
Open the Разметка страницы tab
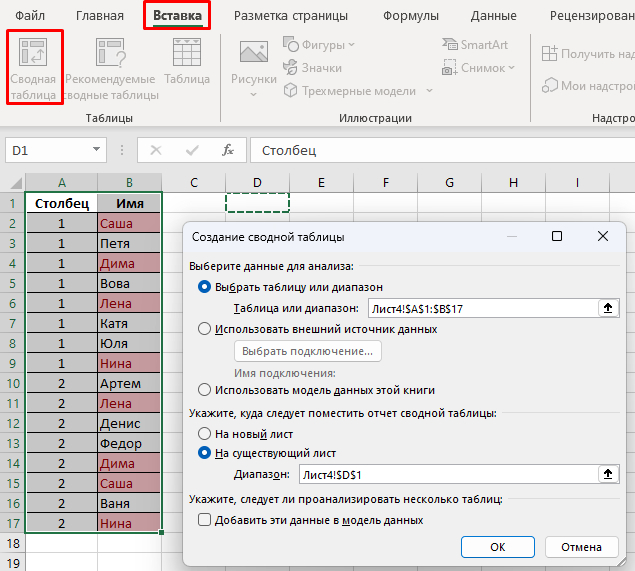[x=291, y=16]
